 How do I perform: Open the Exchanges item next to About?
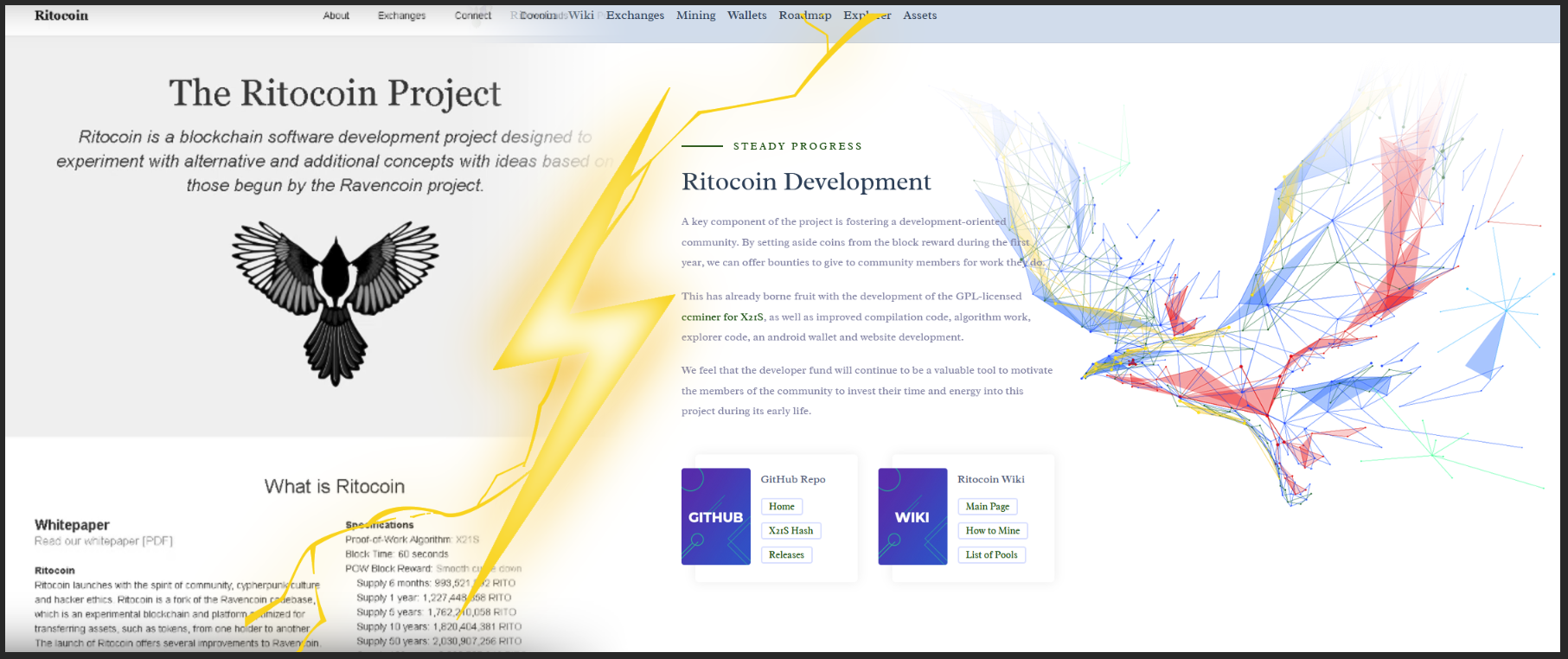click(x=402, y=16)
